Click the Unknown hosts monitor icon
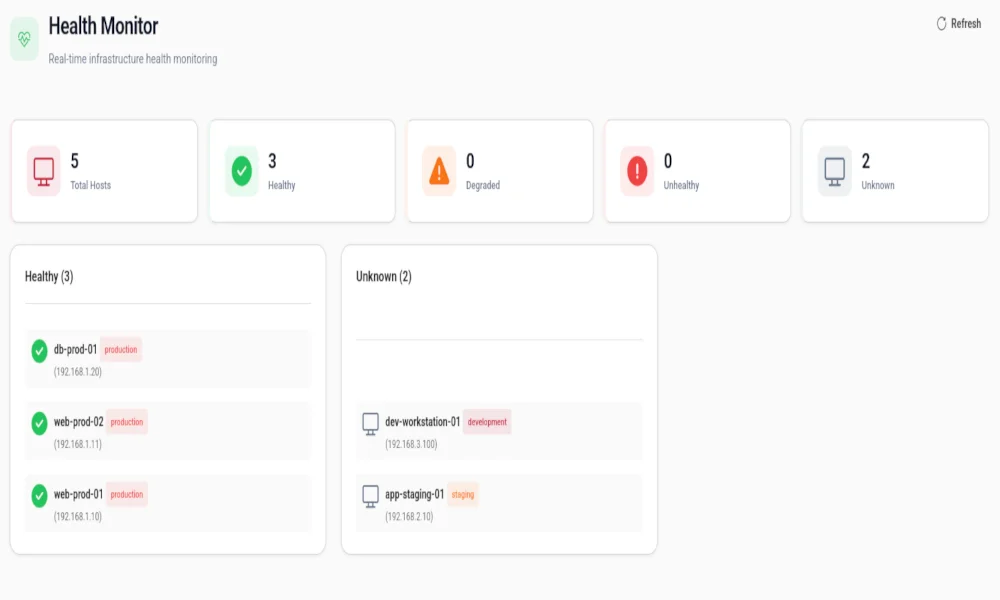 (833, 170)
